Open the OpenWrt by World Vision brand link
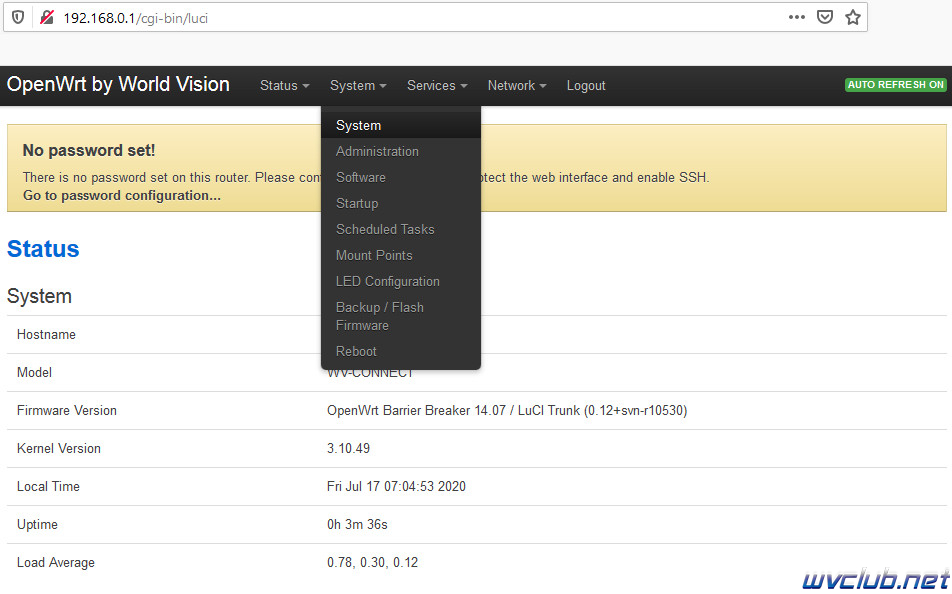952x594 pixels. [x=118, y=84]
